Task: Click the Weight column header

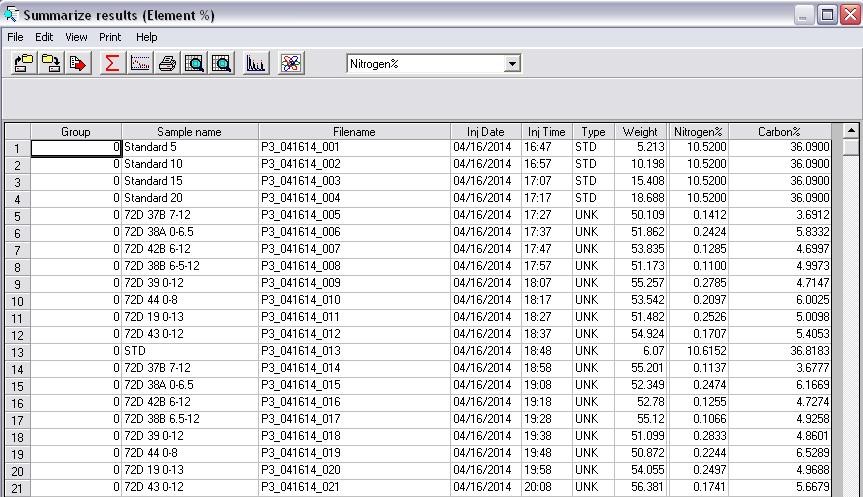Action: pos(640,131)
